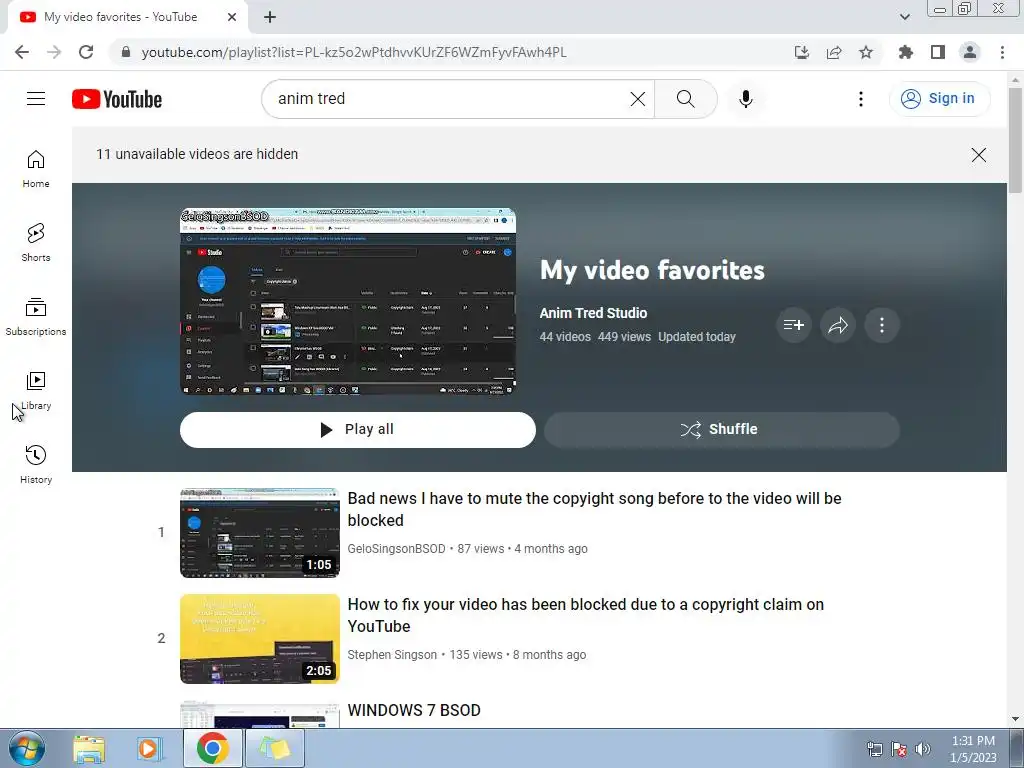Click the Play all button
The width and height of the screenshot is (1024, 768).
(357, 429)
